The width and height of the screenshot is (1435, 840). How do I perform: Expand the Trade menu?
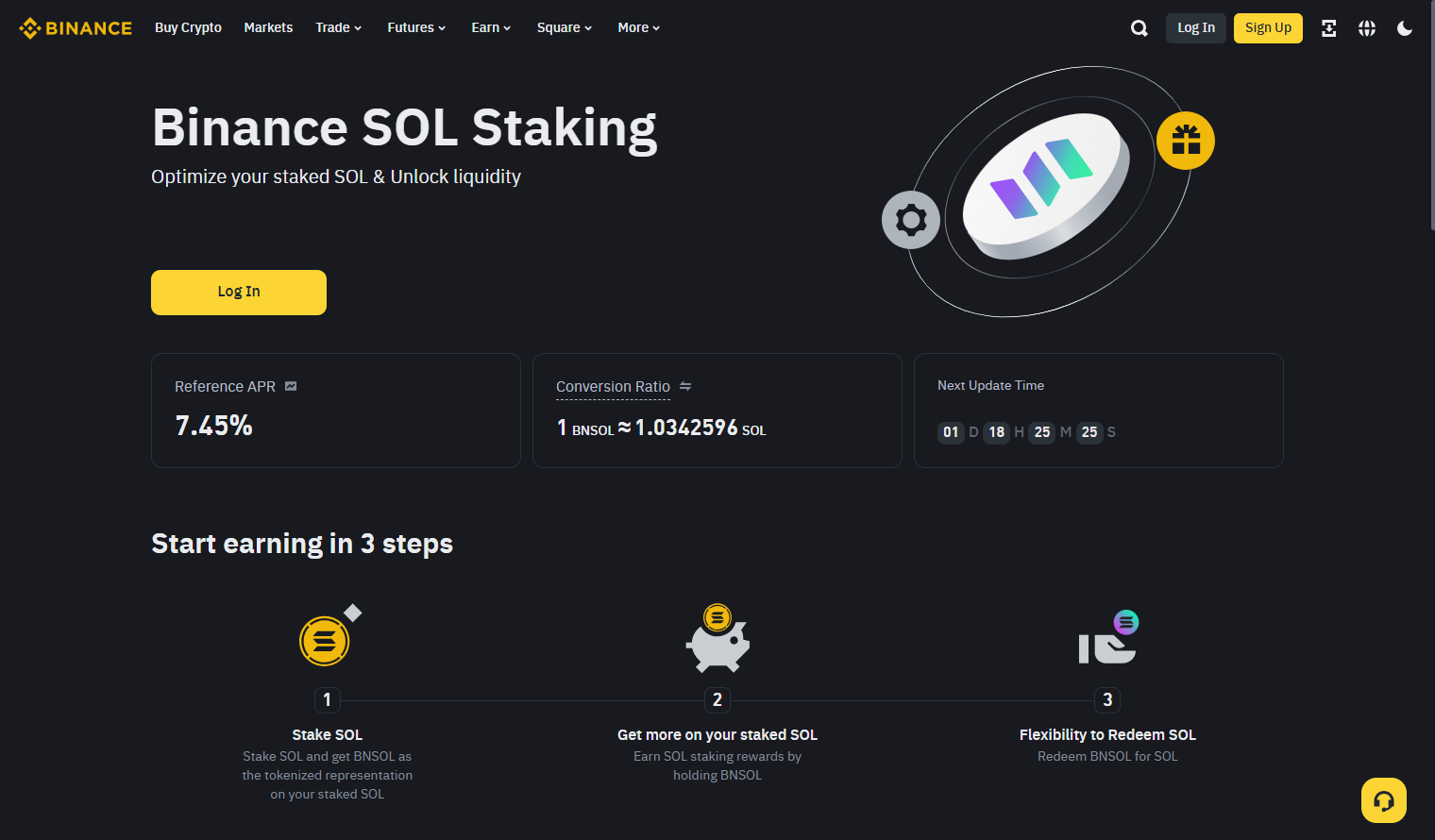pyautogui.click(x=339, y=27)
